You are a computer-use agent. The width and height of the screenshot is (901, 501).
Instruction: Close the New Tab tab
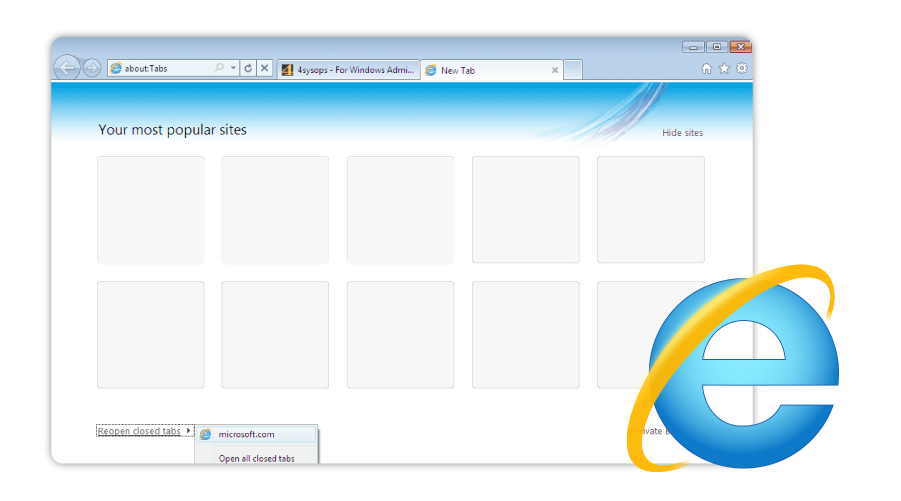[x=555, y=70]
